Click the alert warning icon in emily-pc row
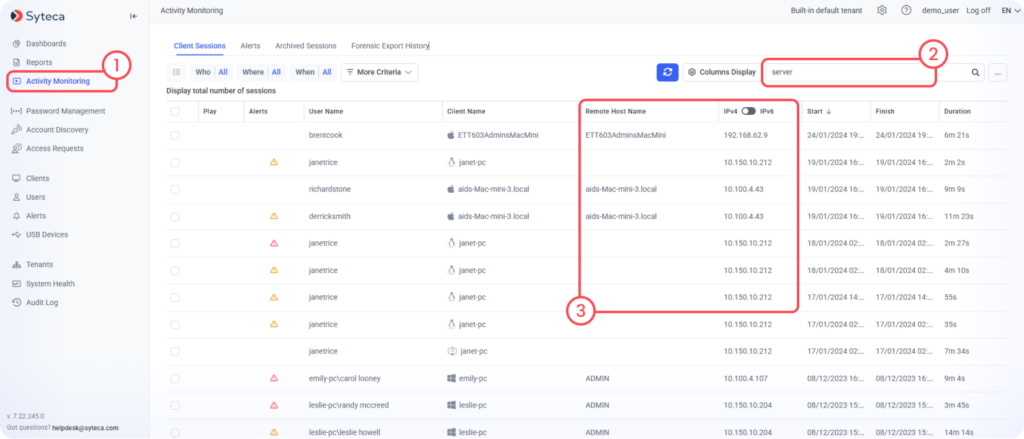1024x439 pixels. (x=273, y=378)
